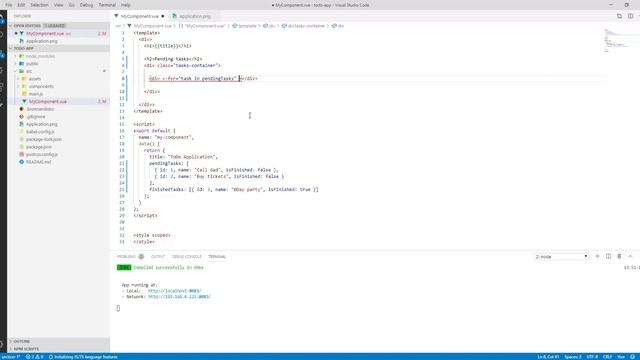Expand the assets folder
The image size is (640, 360).
(35, 79)
